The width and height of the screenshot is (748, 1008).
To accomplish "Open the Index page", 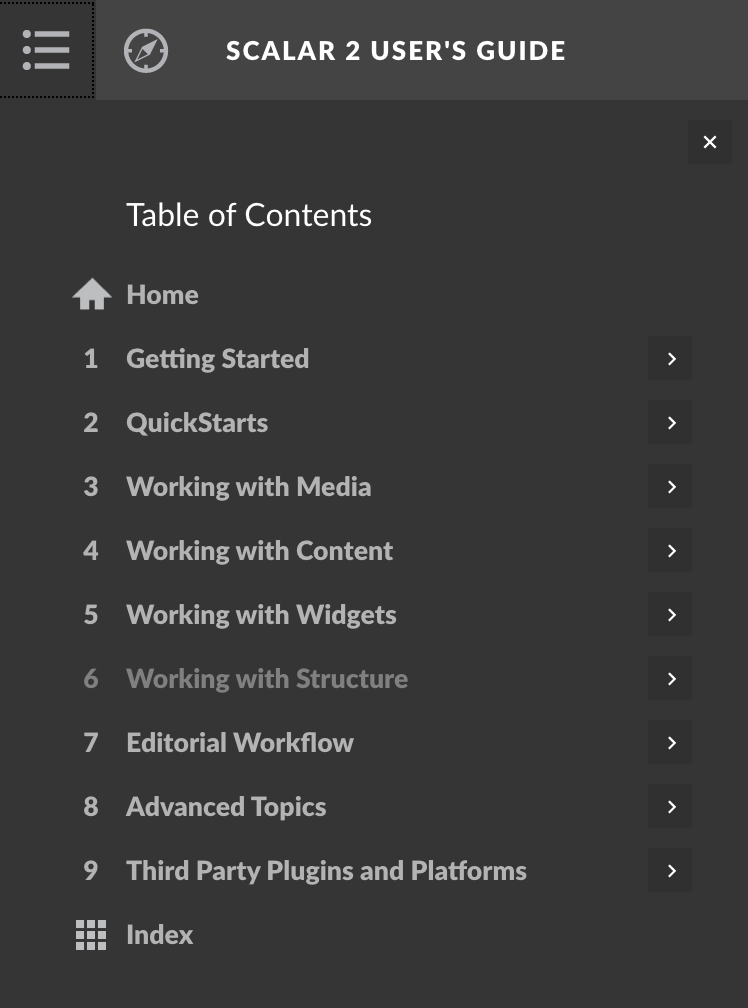I will point(160,934).
